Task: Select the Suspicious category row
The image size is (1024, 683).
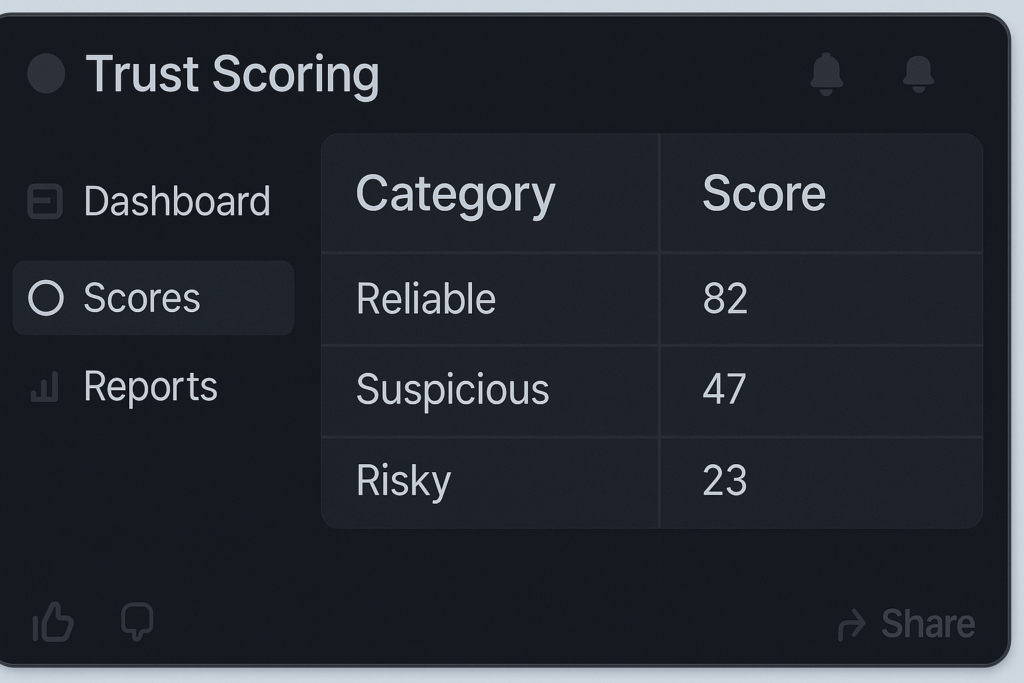Action: [x=452, y=390]
